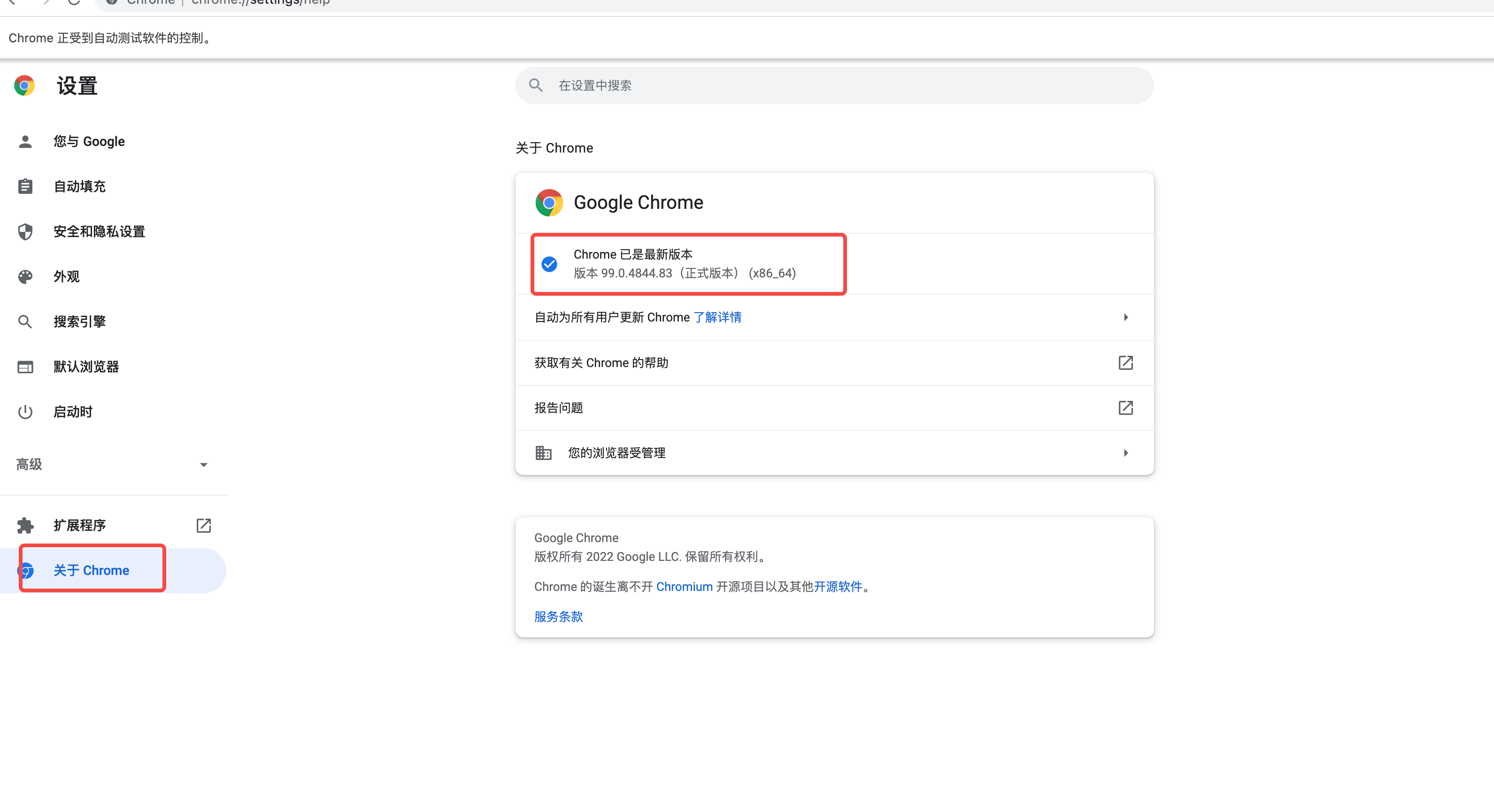Click building icon next to 您的浏览器受管理
1494x812 pixels.
(543, 452)
